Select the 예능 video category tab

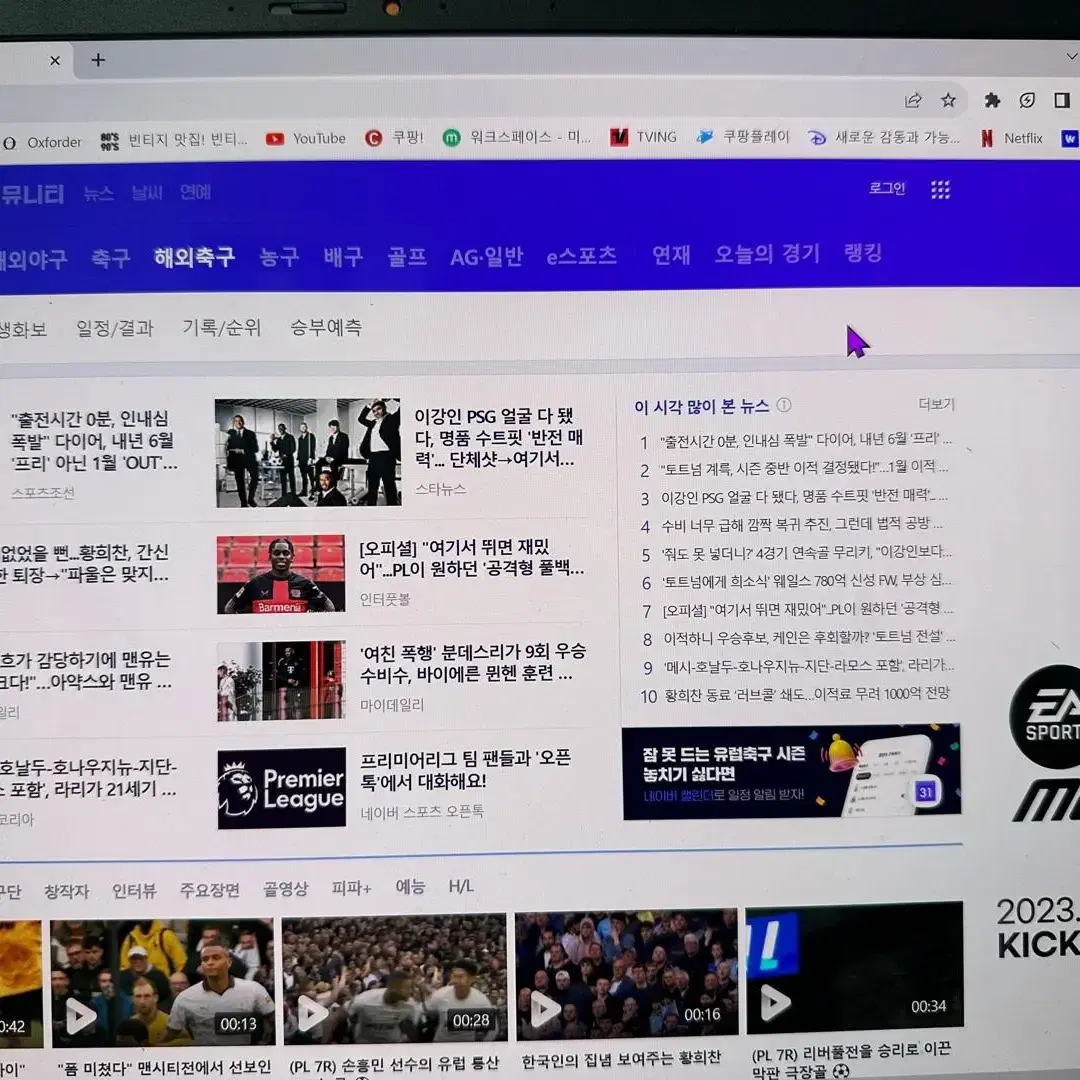click(410, 886)
